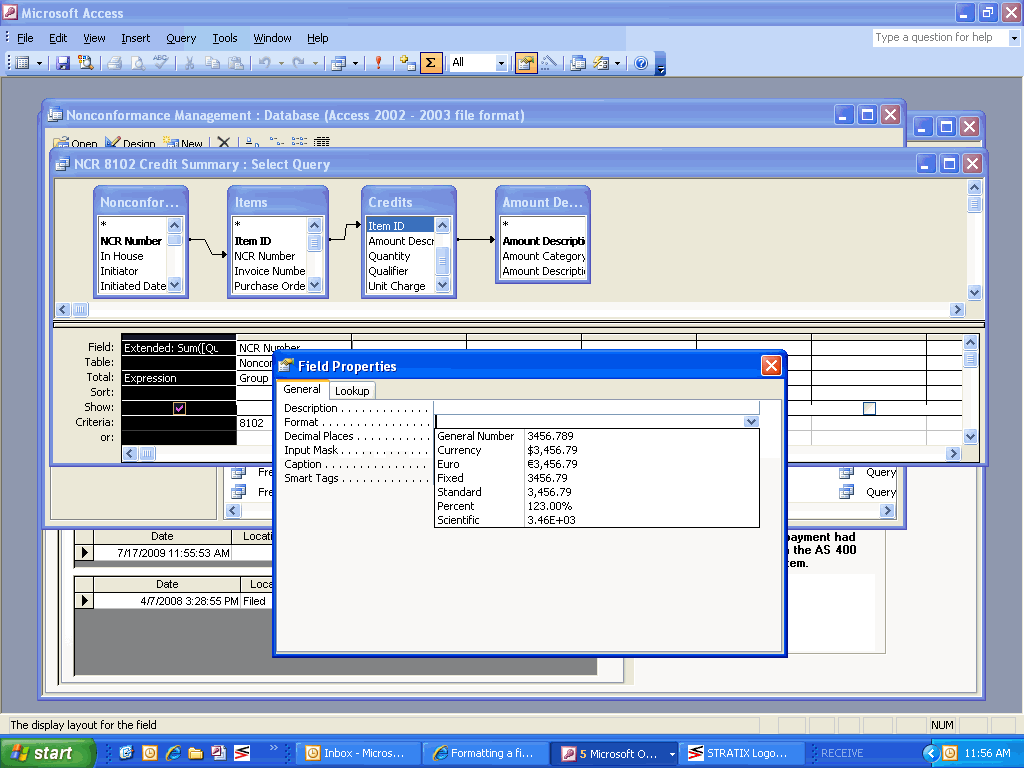Open the Query menu
1024x768 pixels.
[181, 38]
